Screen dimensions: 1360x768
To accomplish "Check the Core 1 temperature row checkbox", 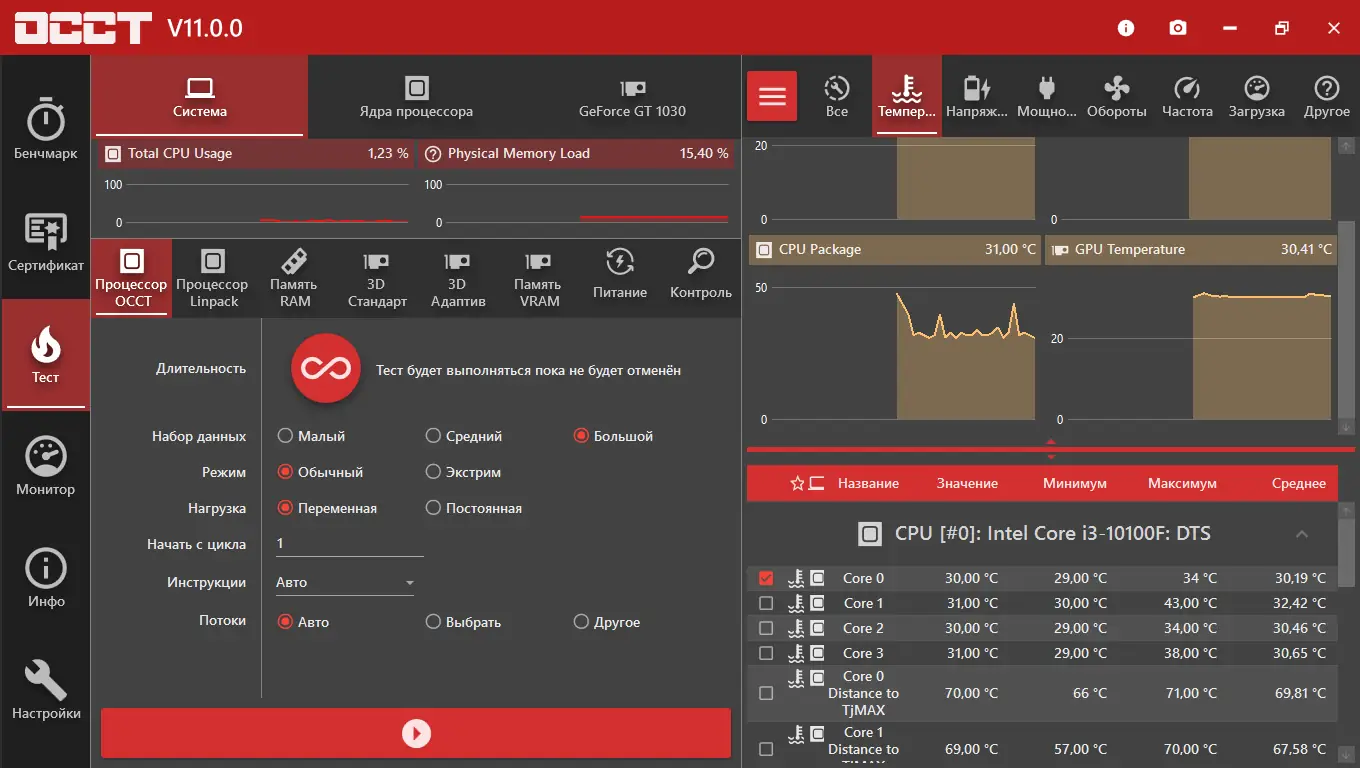I will pos(766,603).
